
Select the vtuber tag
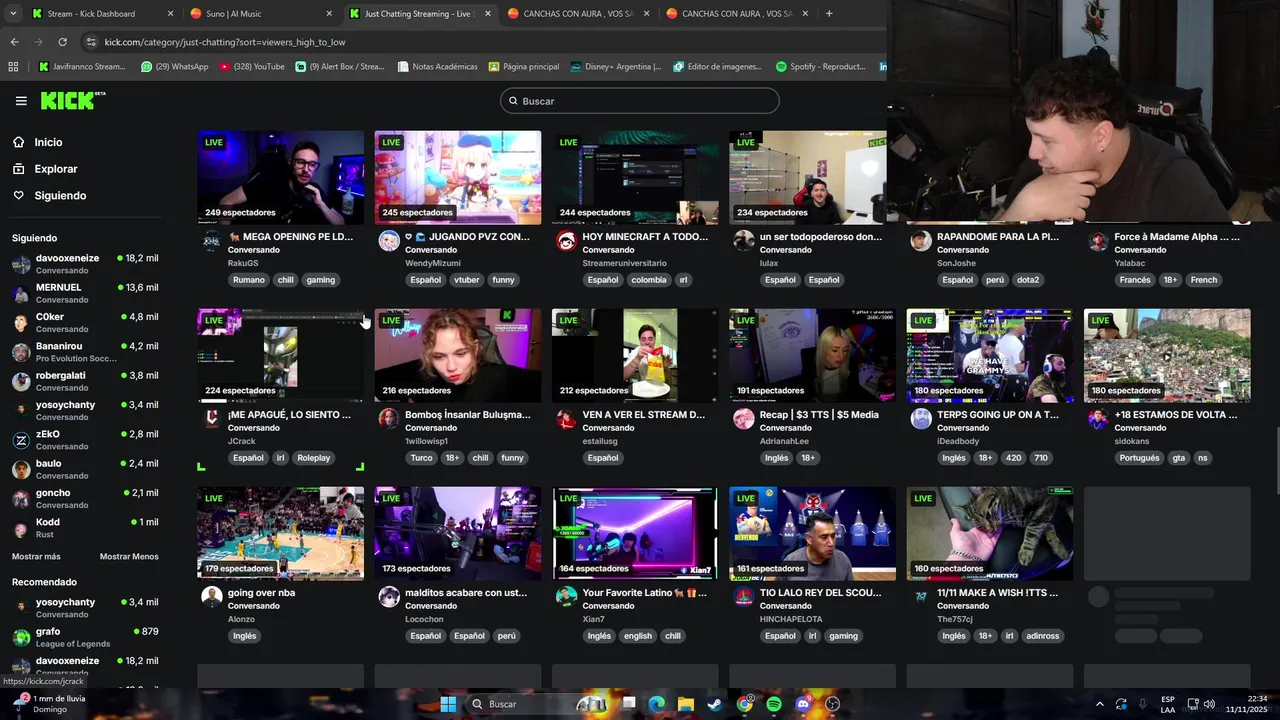(x=466, y=280)
